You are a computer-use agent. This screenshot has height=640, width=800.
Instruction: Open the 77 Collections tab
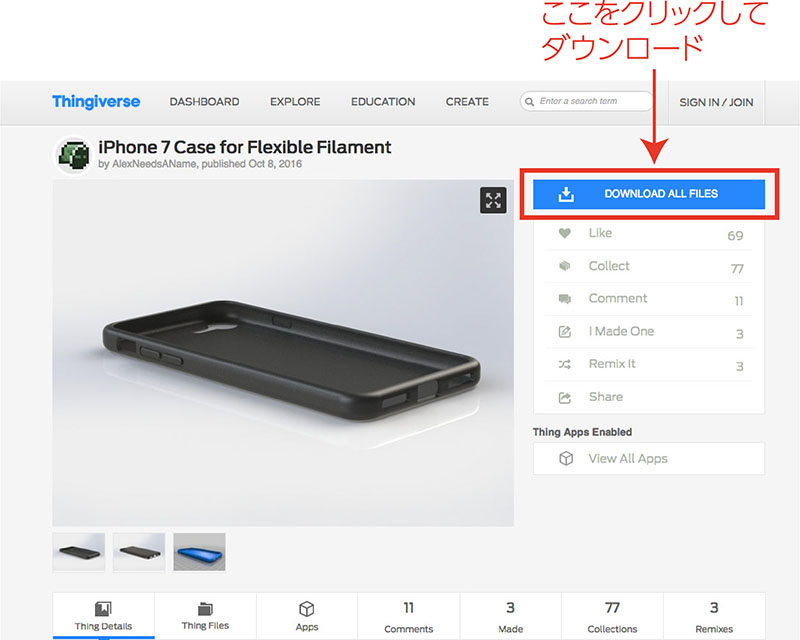tap(612, 616)
